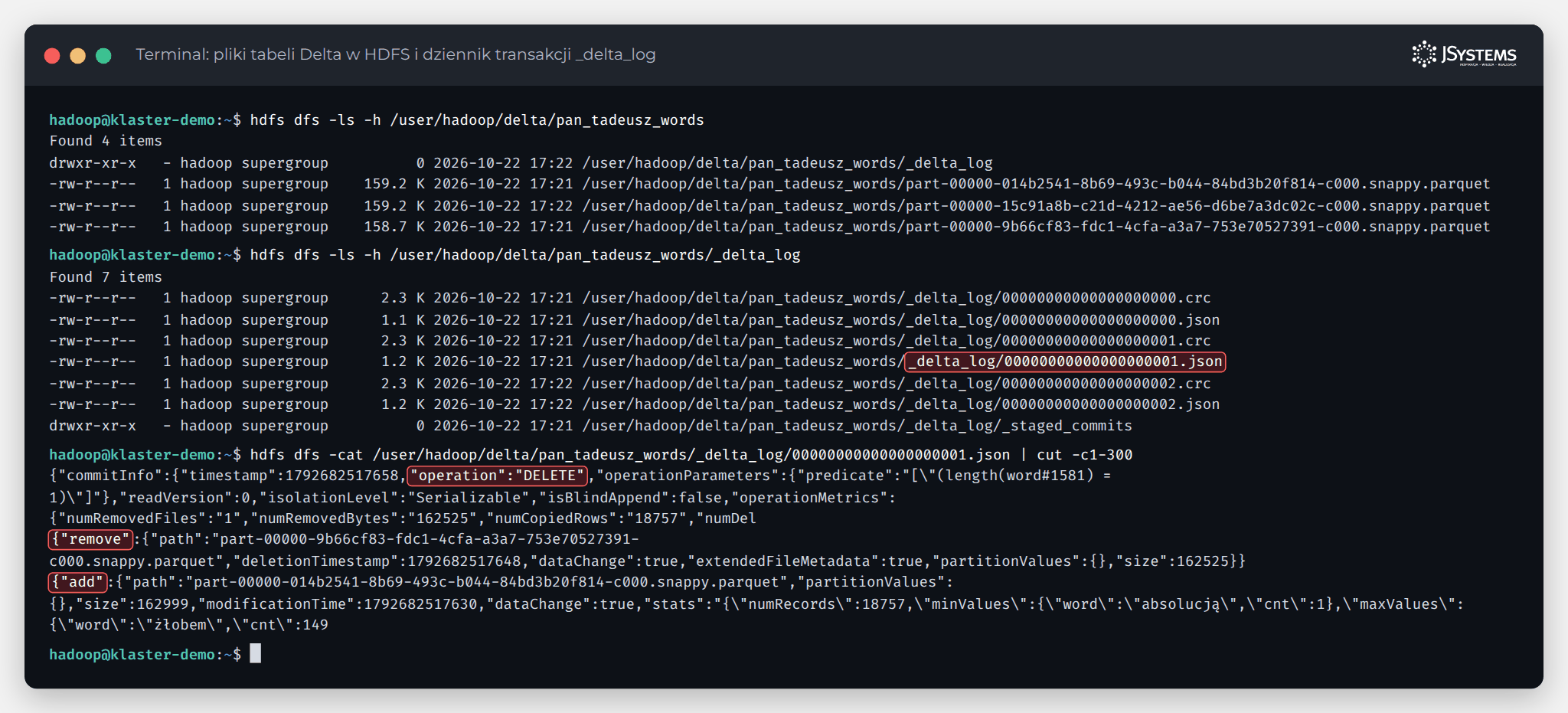Image resolution: width=1568 pixels, height=713 pixels.
Task: Click the 'Found 7 items' output line
Action: pyautogui.click(x=106, y=277)
